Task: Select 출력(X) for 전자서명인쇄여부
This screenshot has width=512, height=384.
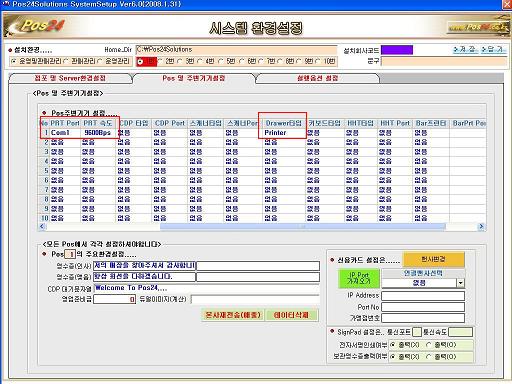Action: 393,345
